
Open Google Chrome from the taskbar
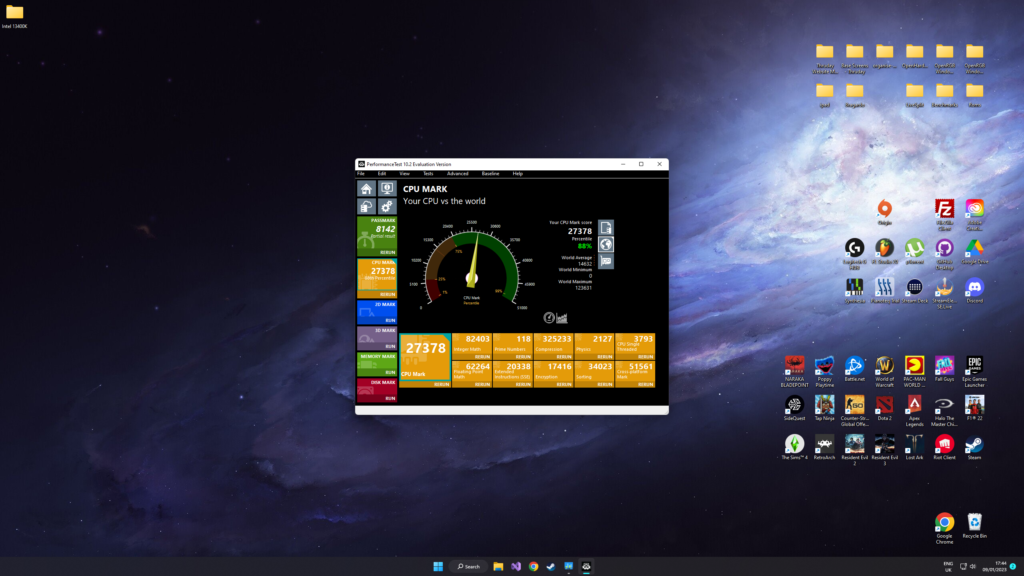534,566
